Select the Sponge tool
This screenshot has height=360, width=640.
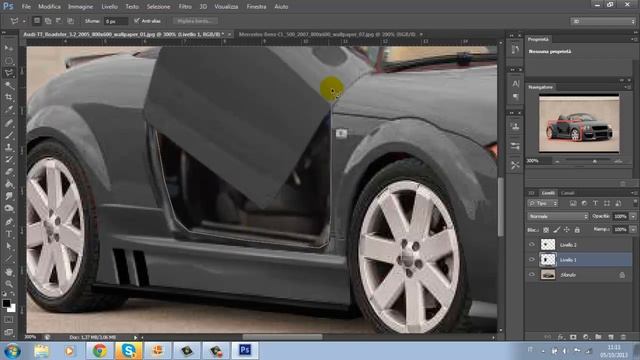9,209
